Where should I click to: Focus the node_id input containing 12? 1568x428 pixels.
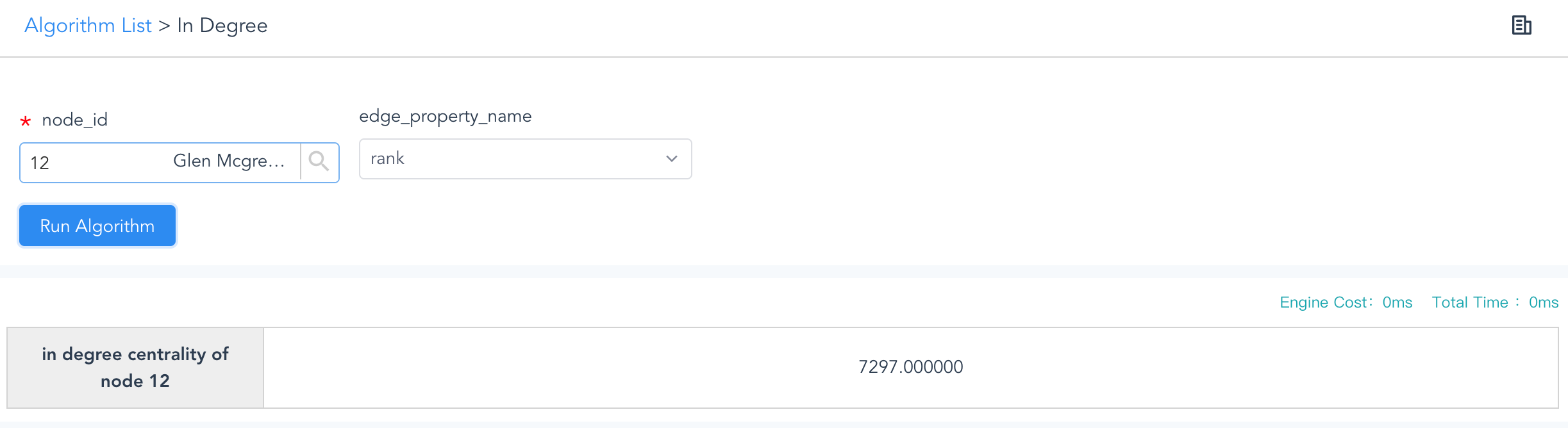[x=160, y=163]
